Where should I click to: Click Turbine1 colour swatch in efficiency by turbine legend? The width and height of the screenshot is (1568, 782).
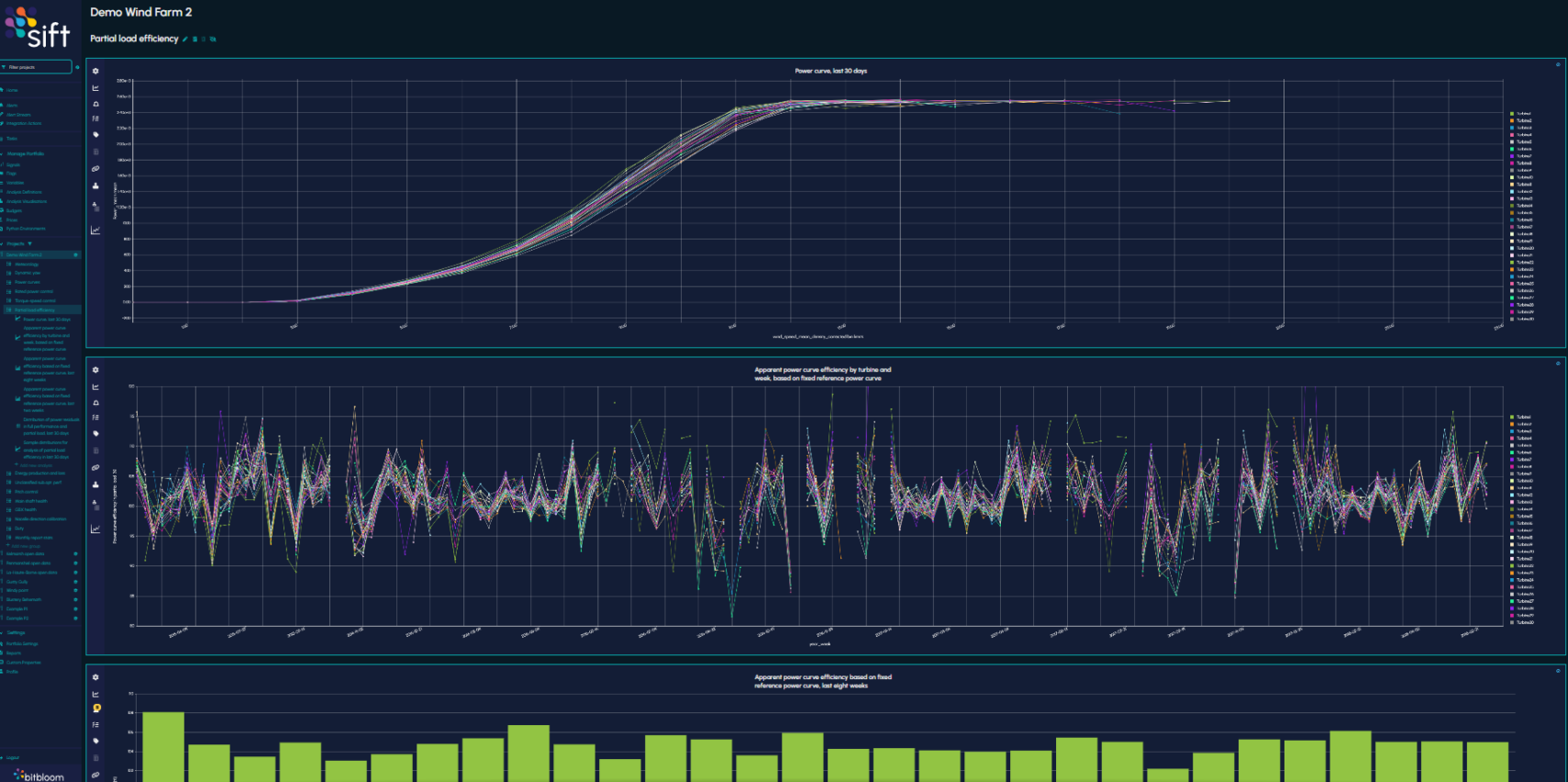[x=1512, y=417]
